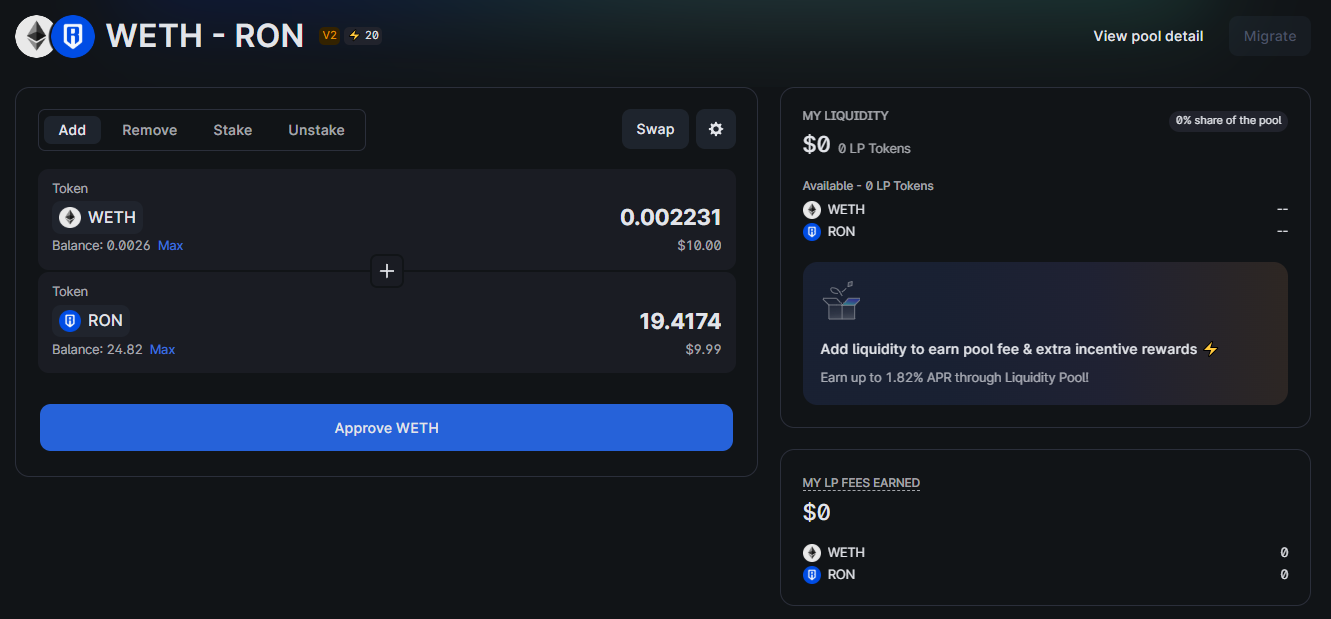
Task: Click the Swap button
Action: tap(655, 128)
